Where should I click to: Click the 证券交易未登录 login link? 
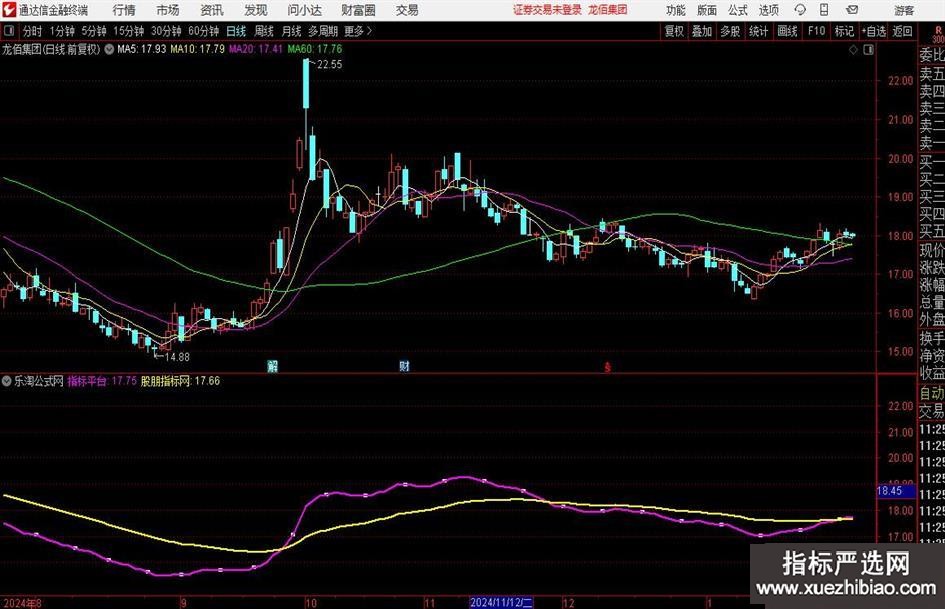[546, 10]
